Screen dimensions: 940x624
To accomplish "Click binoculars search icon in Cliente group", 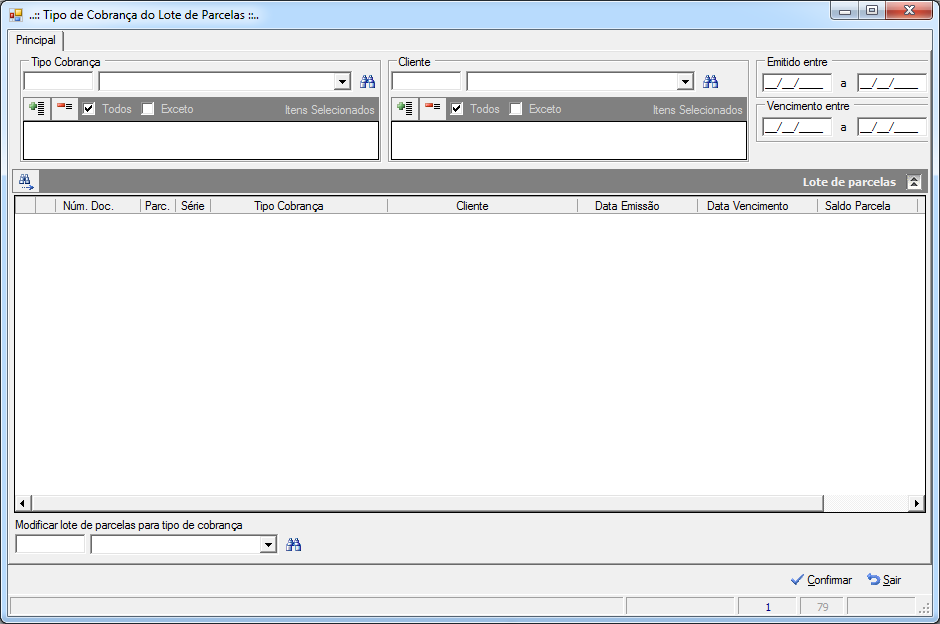I will click(710, 82).
